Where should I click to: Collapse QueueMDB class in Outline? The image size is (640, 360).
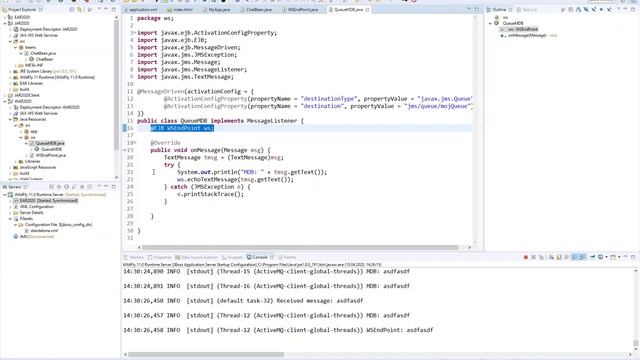[491, 23]
